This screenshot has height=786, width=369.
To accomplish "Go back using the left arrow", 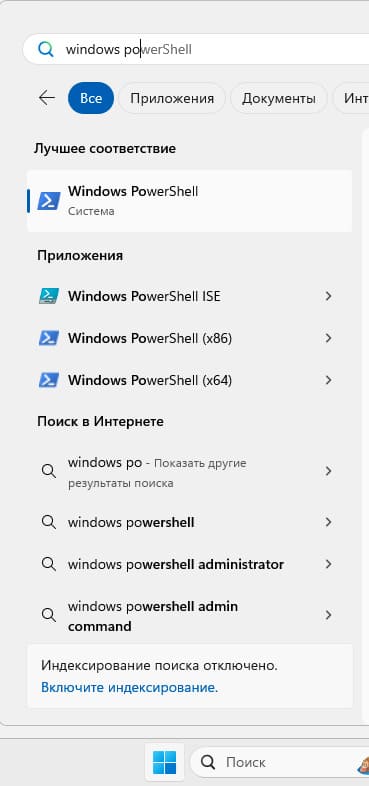I will pyautogui.click(x=47, y=98).
